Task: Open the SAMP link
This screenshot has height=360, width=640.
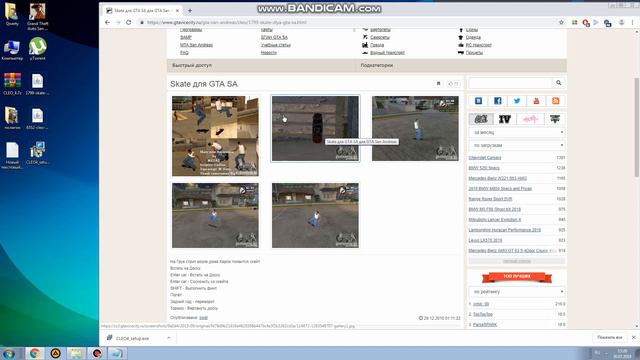Action: (x=186, y=37)
